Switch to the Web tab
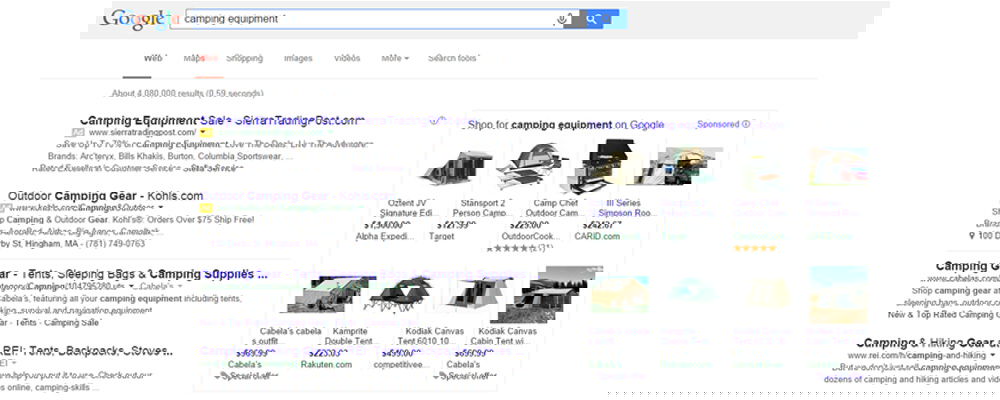This screenshot has width=1000, height=400. click(x=153, y=58)
